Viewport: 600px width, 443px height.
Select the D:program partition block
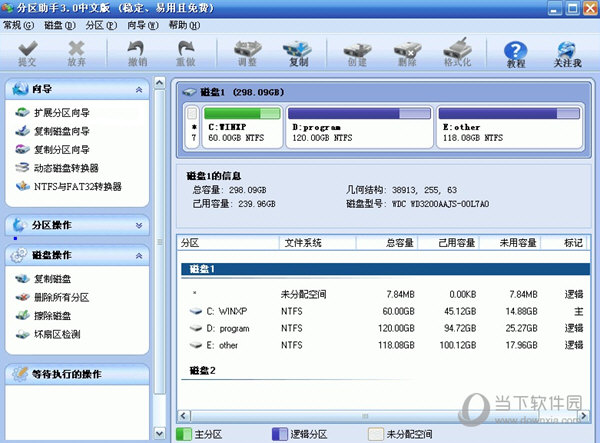(359, 126)
